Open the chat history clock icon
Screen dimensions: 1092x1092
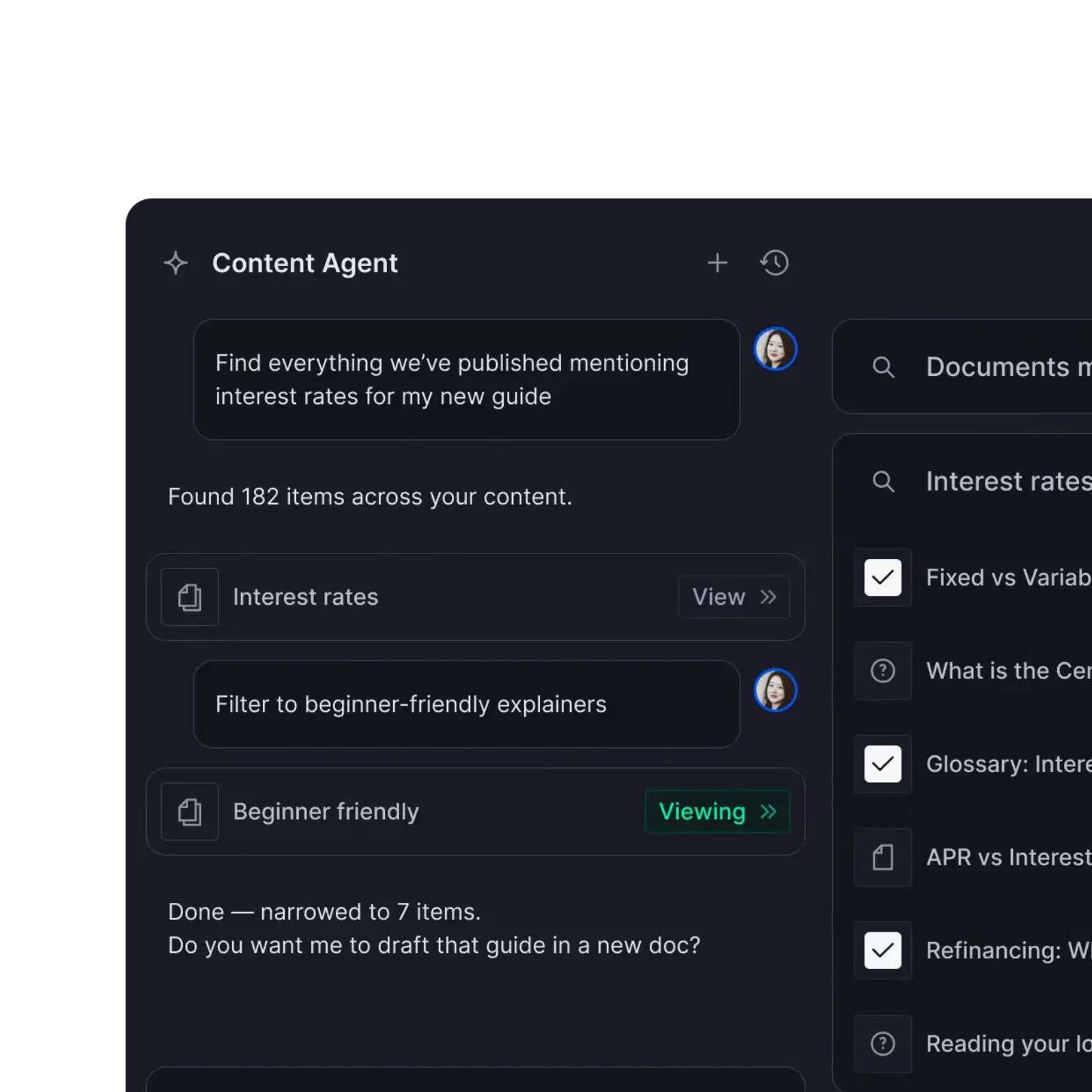(775, 263)
